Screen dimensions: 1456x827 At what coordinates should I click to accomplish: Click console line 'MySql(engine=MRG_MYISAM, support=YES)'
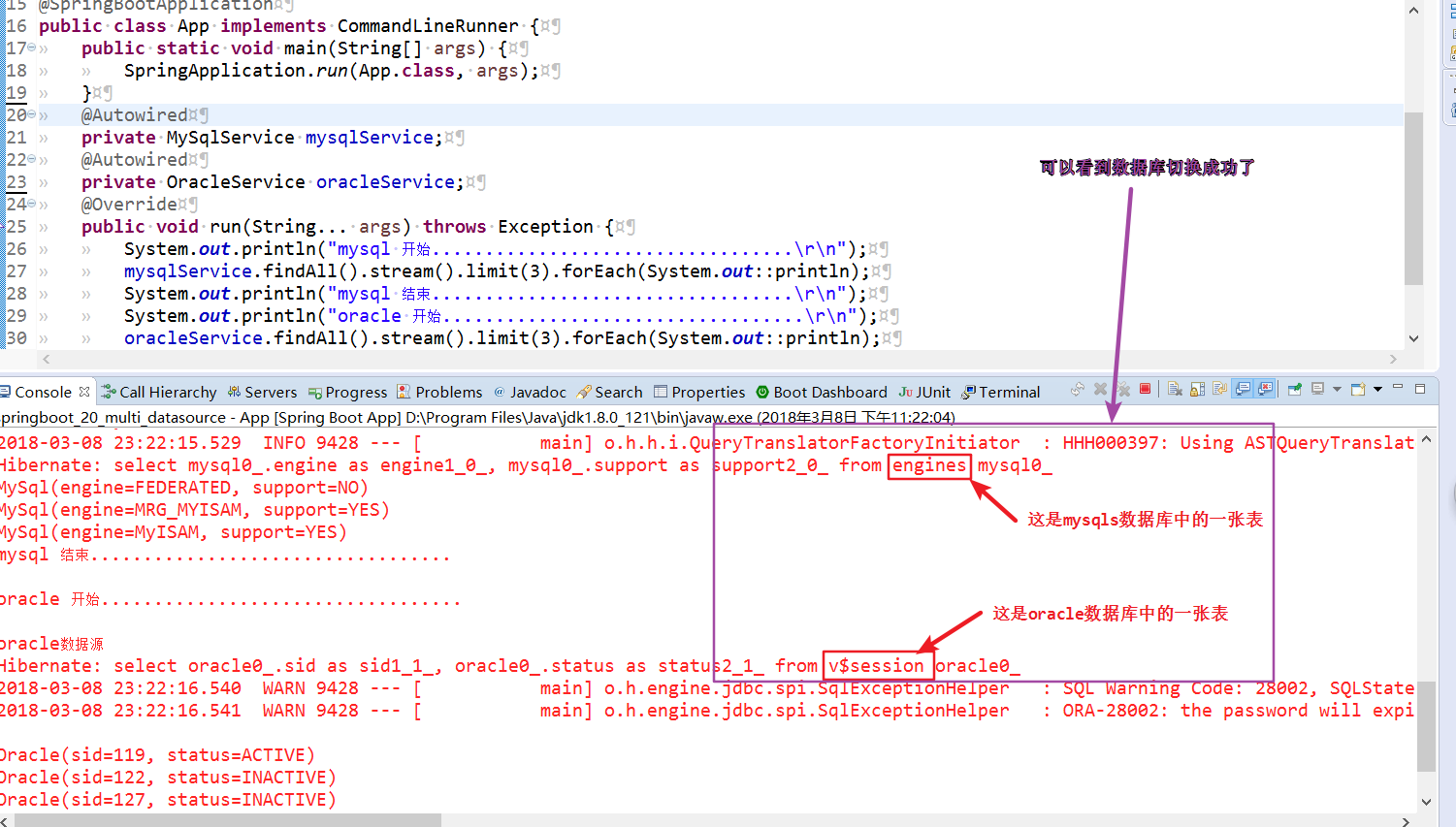195,510
